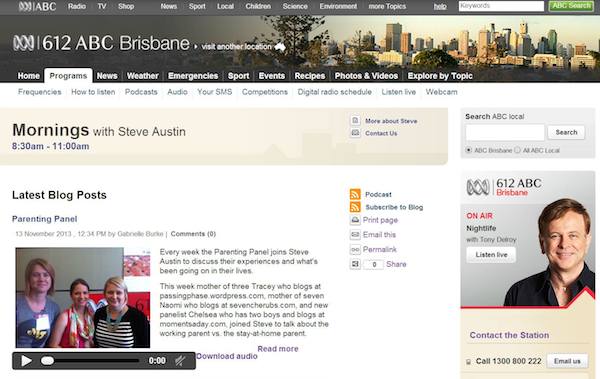The image size is (600, 379).
Task: Focus the Search ABC local text field
Action: coord(505,132)
